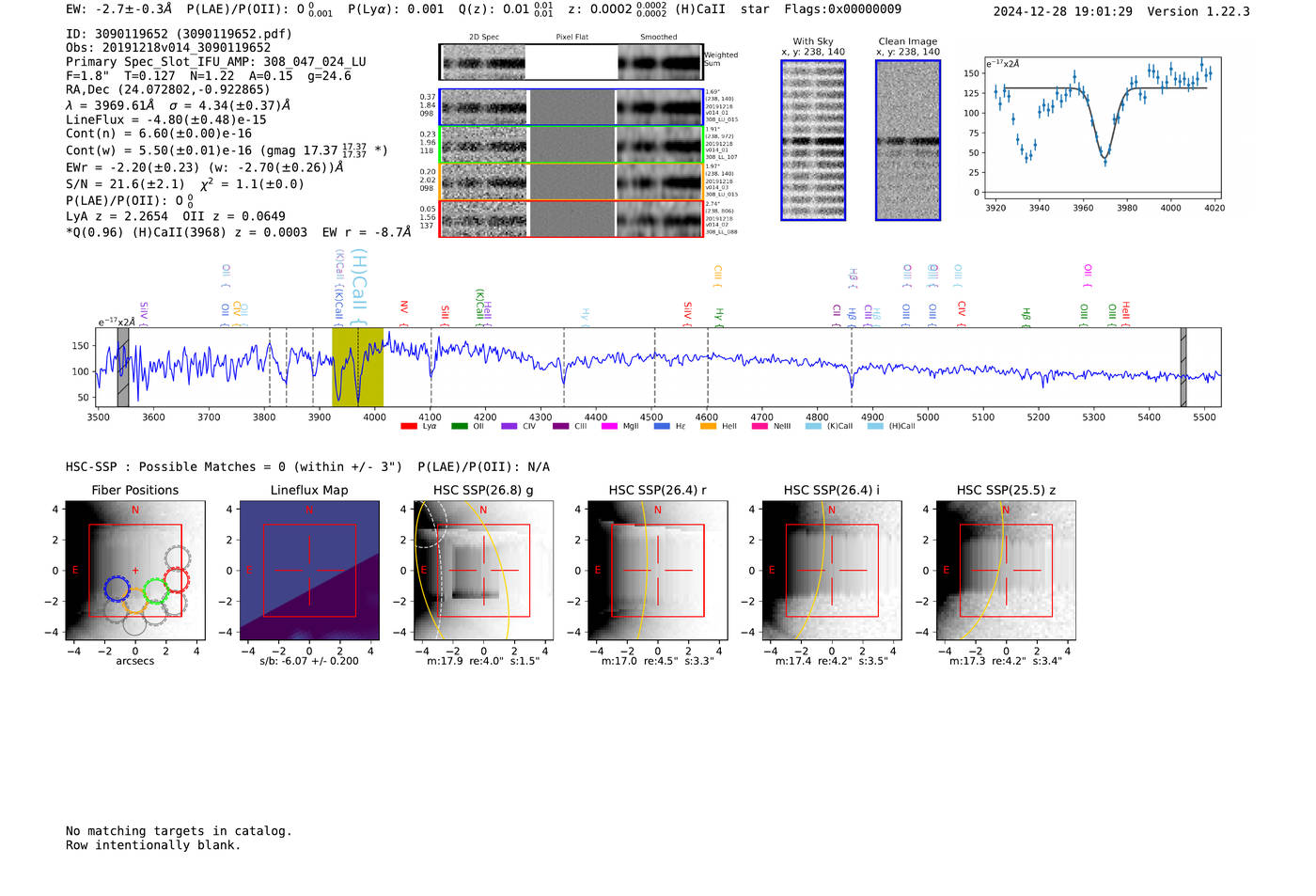Image resolution: width=1316 pixels, height=896 pixels.
Task: Click the HSC SSP(26.8) g image
Action: pos(484,571)
